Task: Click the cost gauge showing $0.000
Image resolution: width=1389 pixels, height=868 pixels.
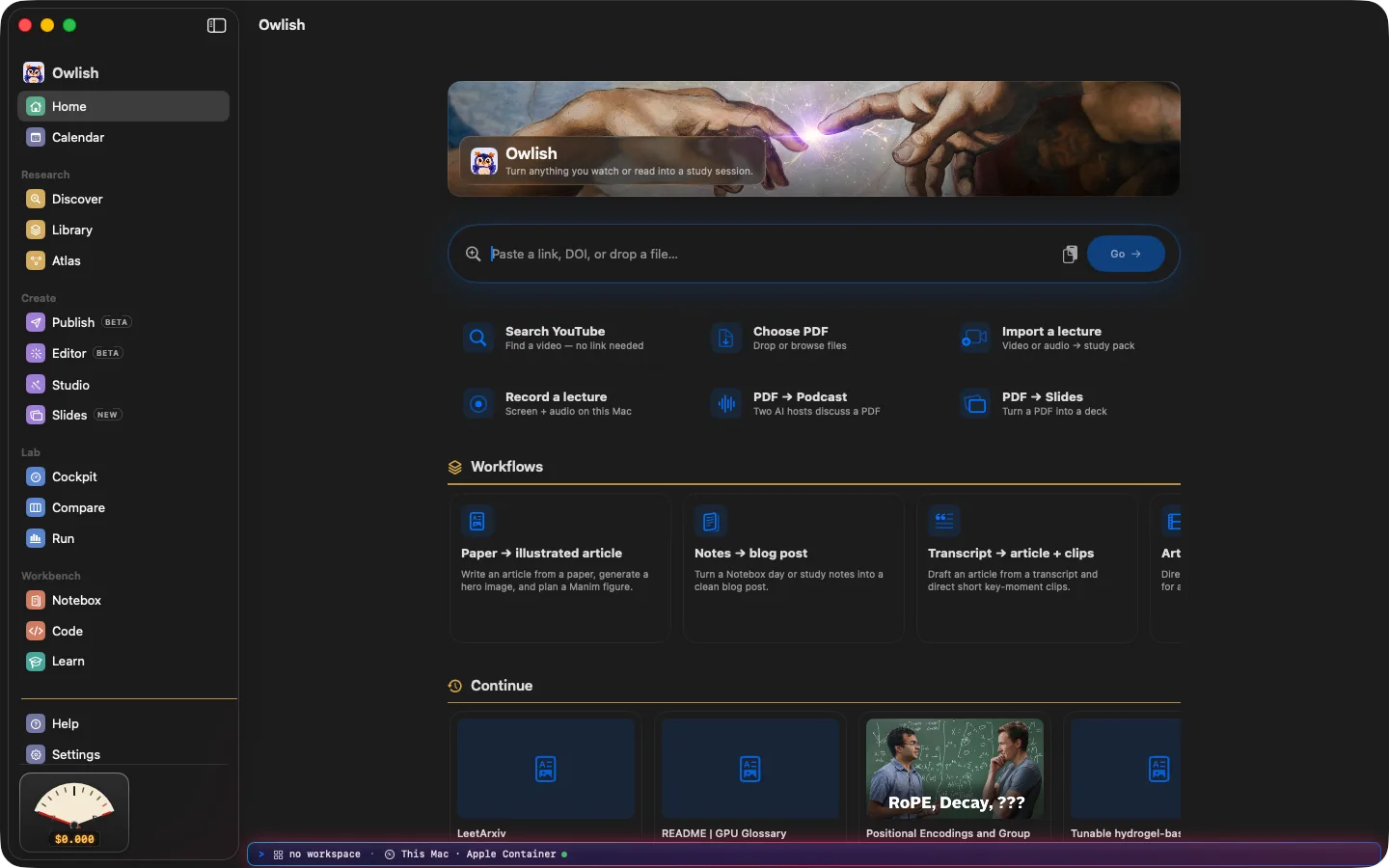Action: point(74,812)
